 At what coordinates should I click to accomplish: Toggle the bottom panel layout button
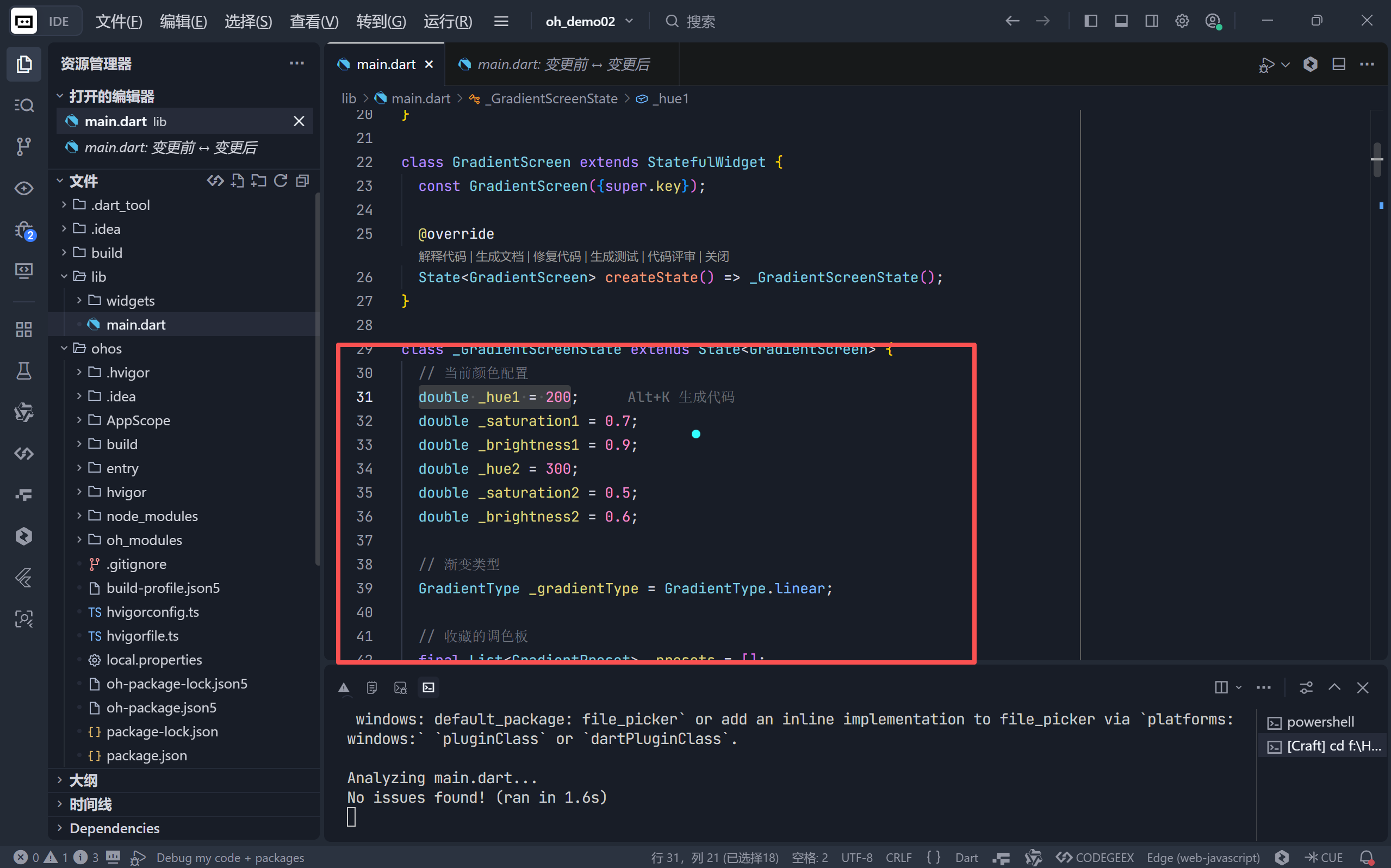[1121, 21]
